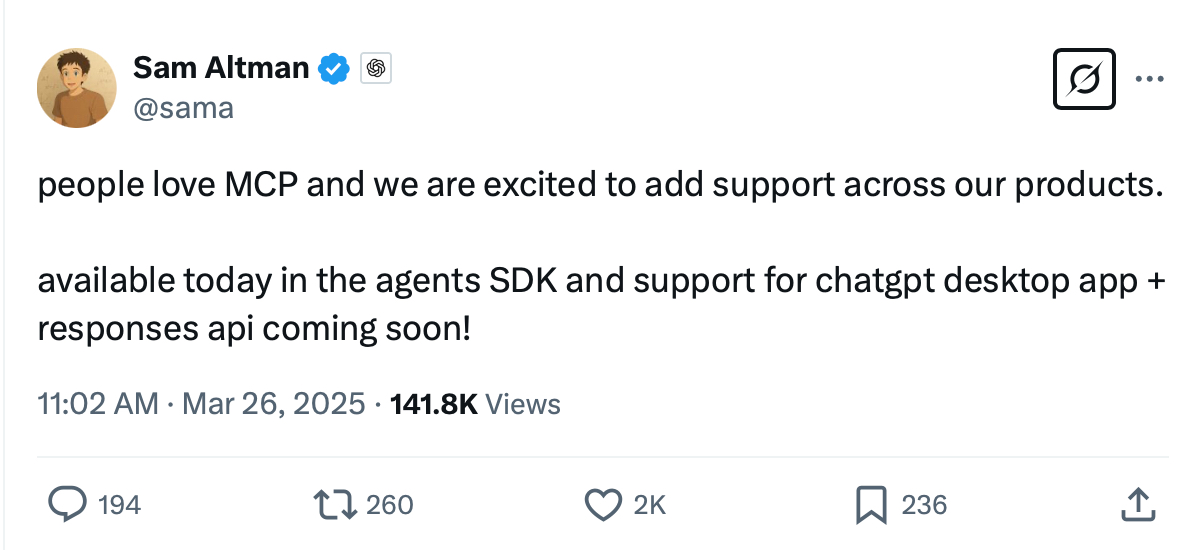The image size is (1198, 550).
Task: Open Sam Altman's profile picture
Action: point(77,87)
